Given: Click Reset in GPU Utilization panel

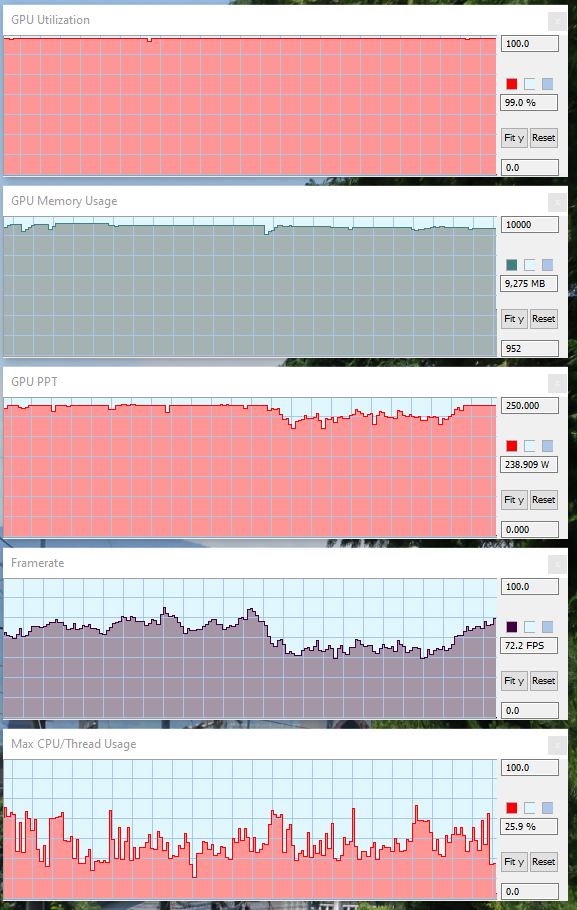Looking at the screenshot, I should tap(544, 138).
